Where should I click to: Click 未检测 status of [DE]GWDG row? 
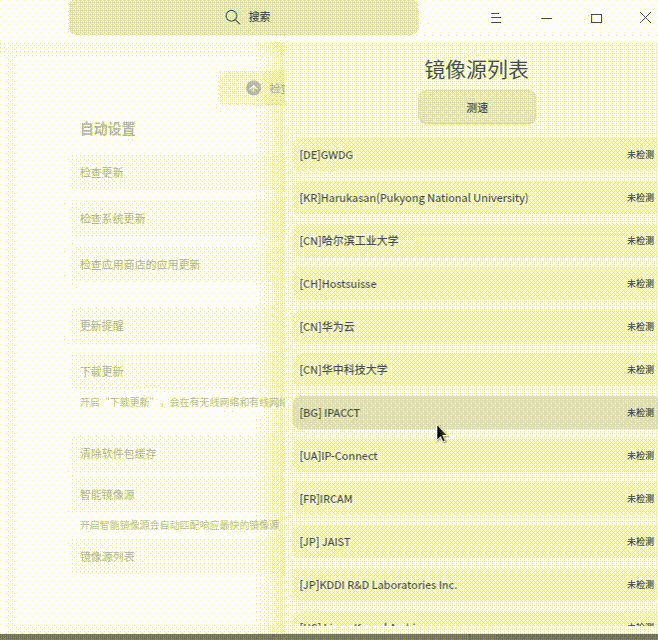click(x=641, y=155)
